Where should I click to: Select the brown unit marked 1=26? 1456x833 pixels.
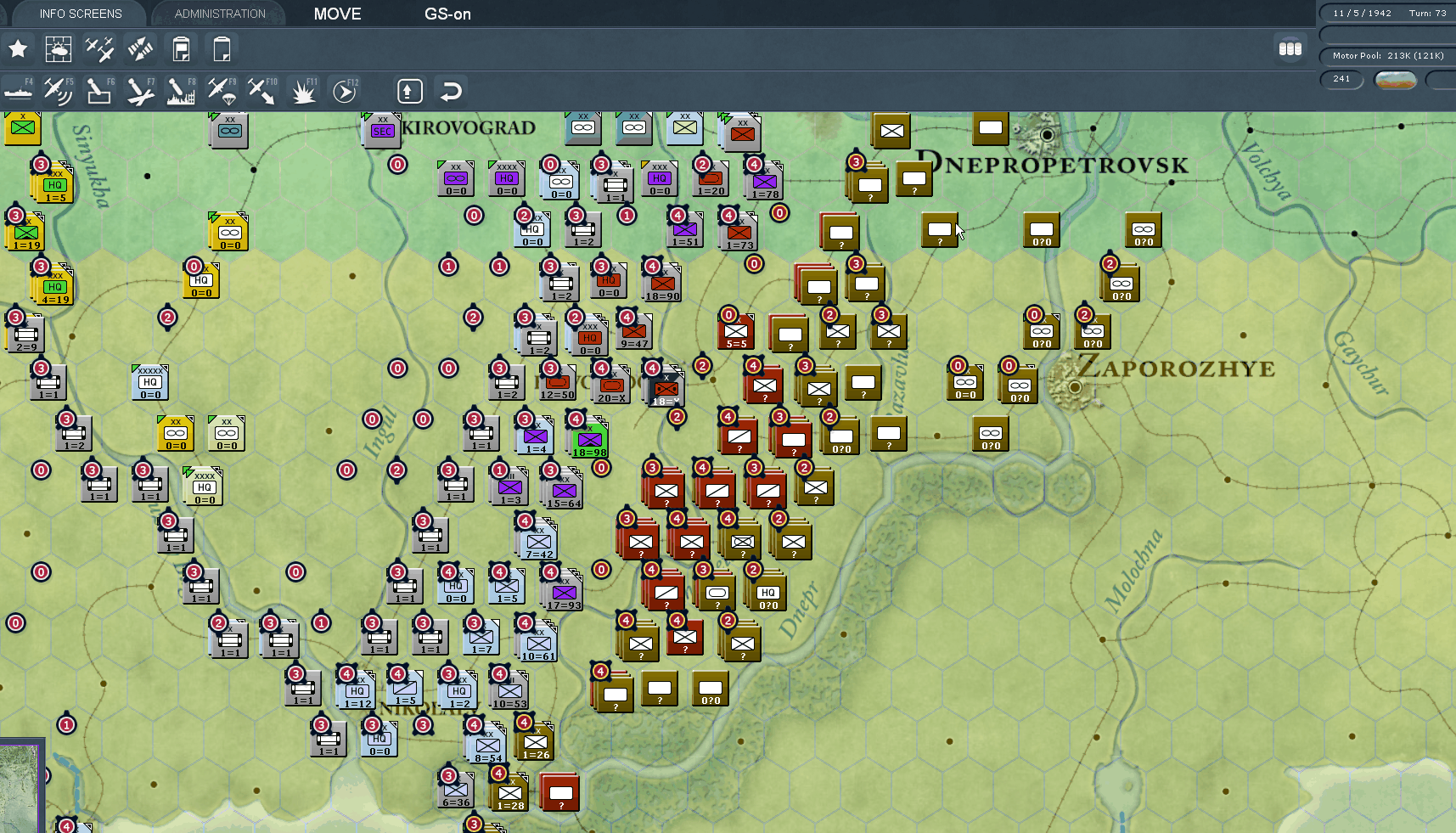click(x=535, y=741)
